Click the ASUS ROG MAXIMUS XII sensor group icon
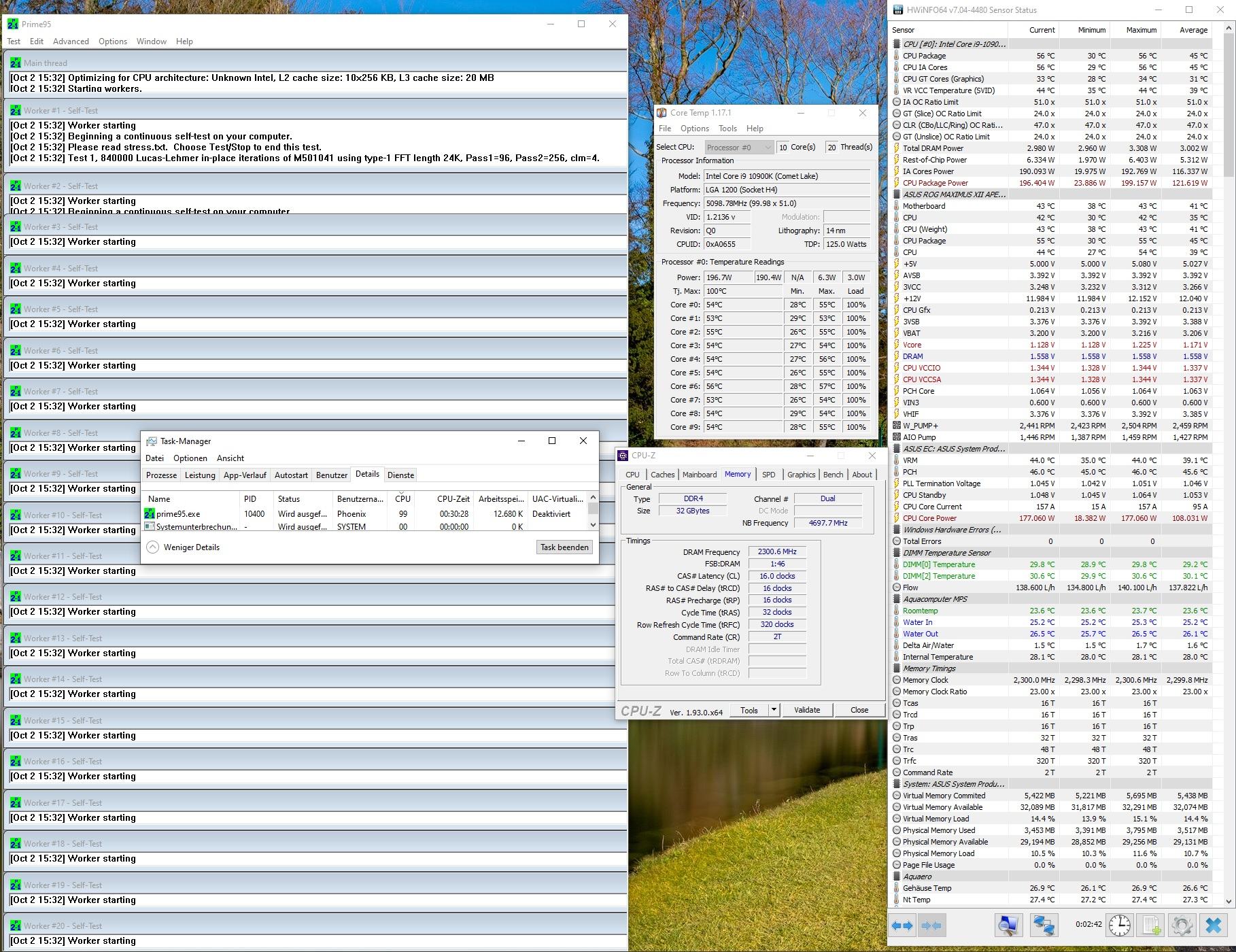 pos(897,194)
